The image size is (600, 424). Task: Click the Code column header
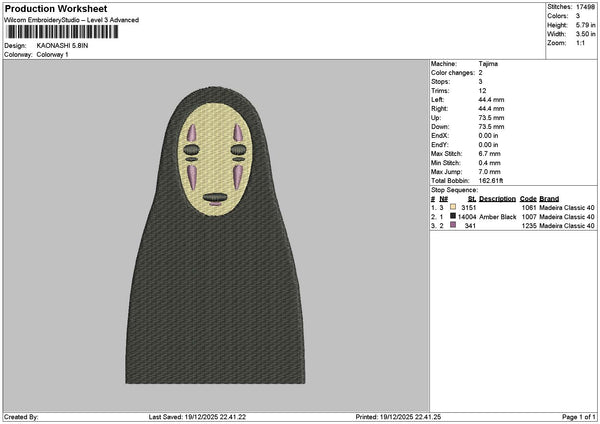click(528, 199)
